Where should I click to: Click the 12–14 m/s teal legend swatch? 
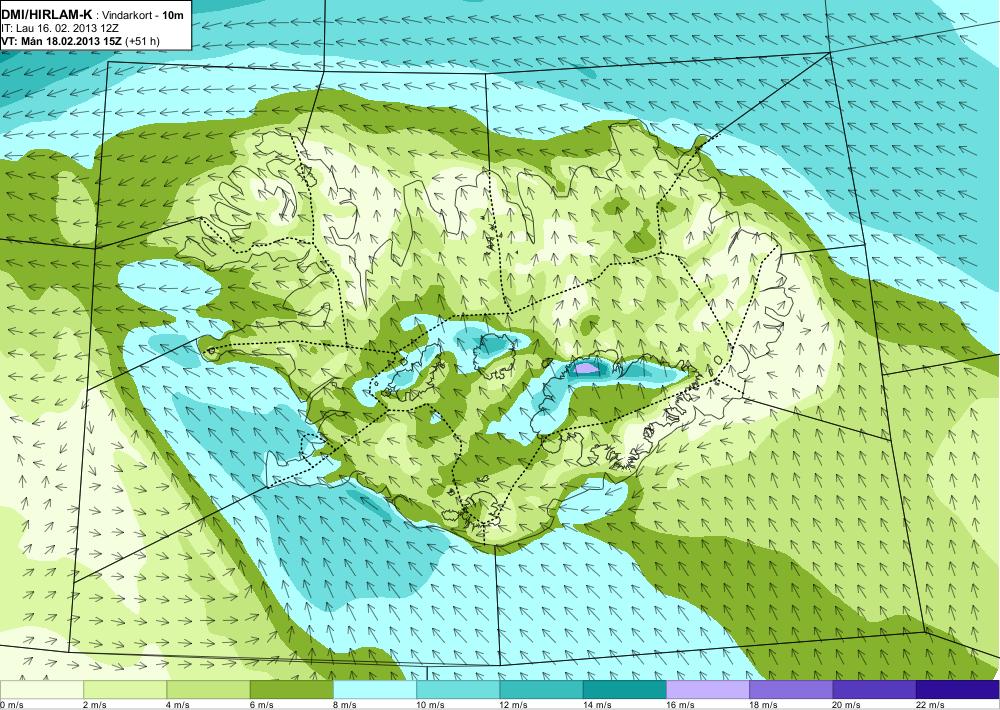click(x=541, y=690)
